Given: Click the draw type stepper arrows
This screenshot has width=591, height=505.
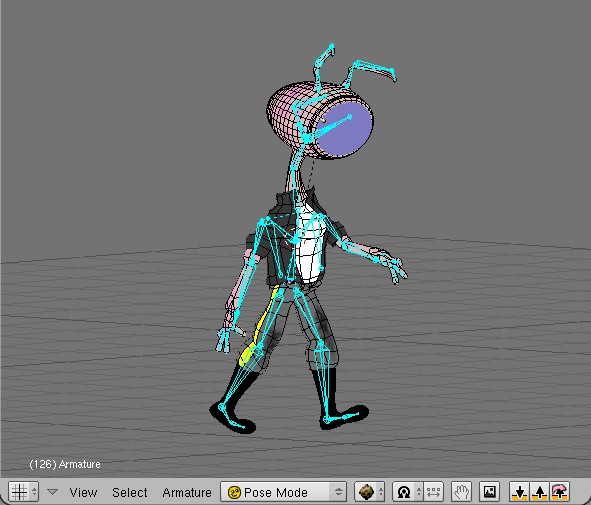Looking at the screenshot, I should click(381, 492).
